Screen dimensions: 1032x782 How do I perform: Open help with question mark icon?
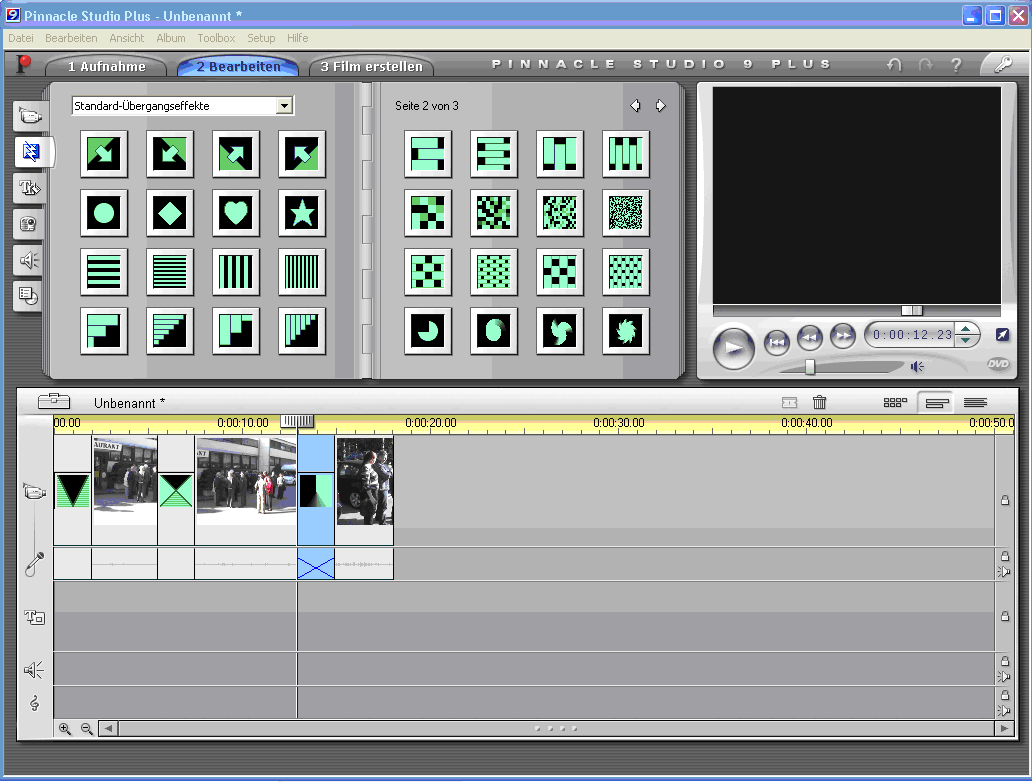[956, 65]
